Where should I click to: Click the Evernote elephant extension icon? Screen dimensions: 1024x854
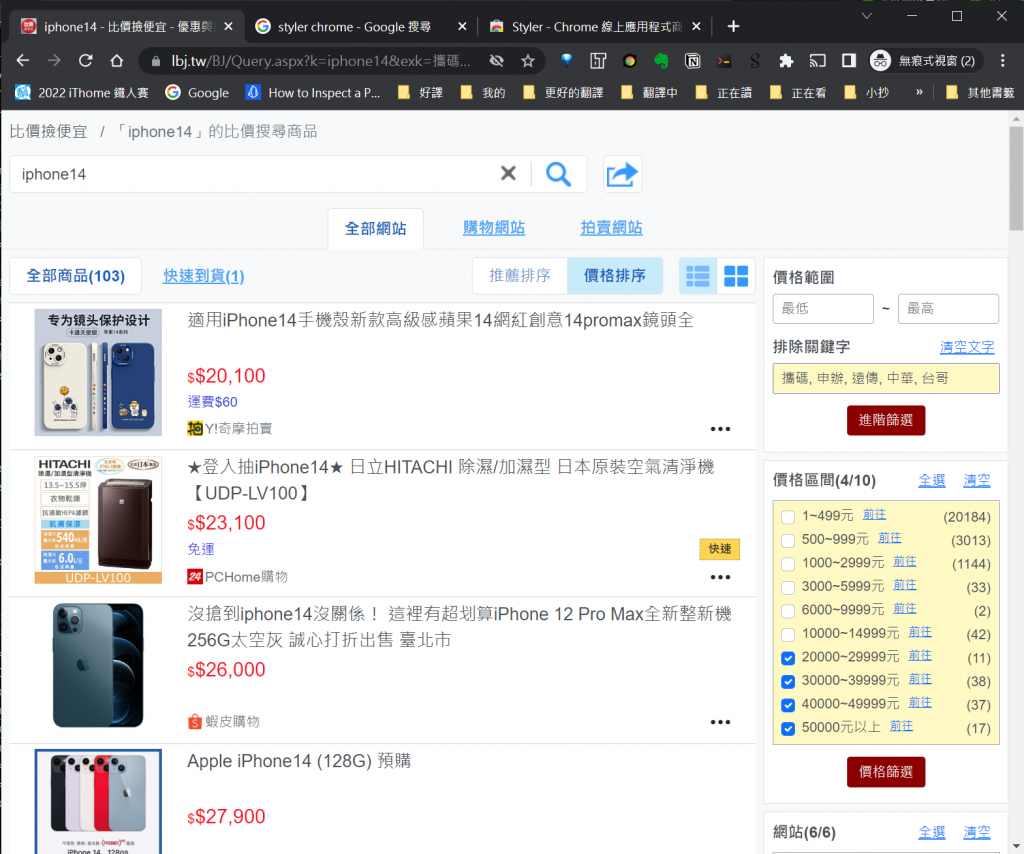(661, 61)
